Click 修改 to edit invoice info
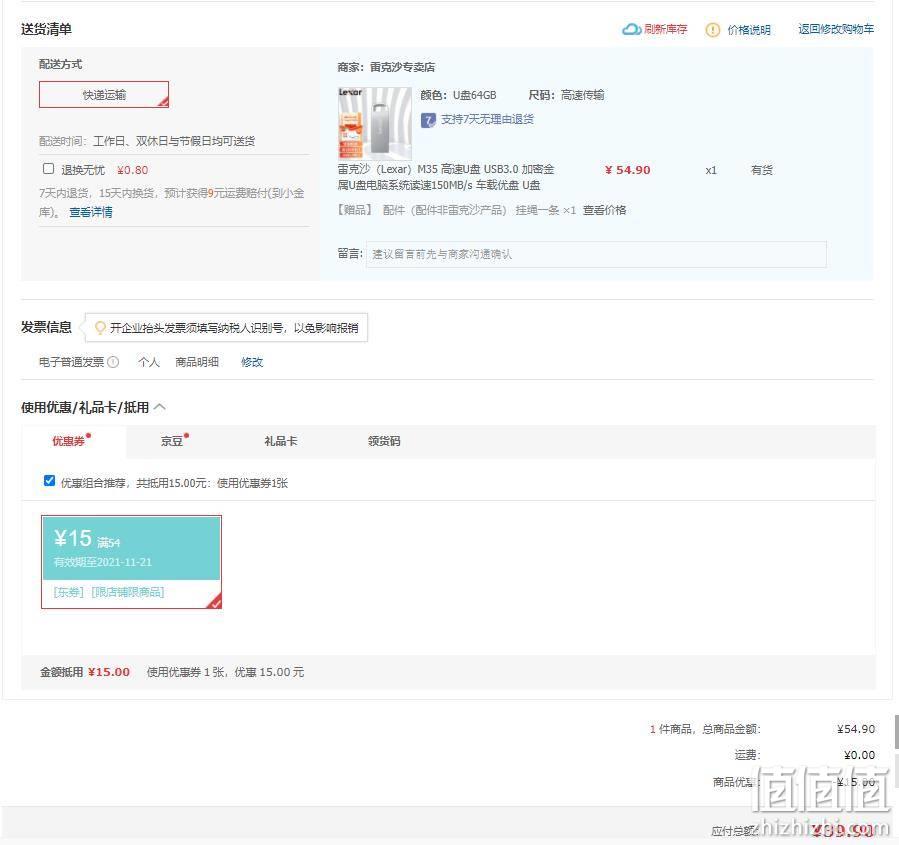This screenshot has height=845, width=899. (x=252, y=362)
